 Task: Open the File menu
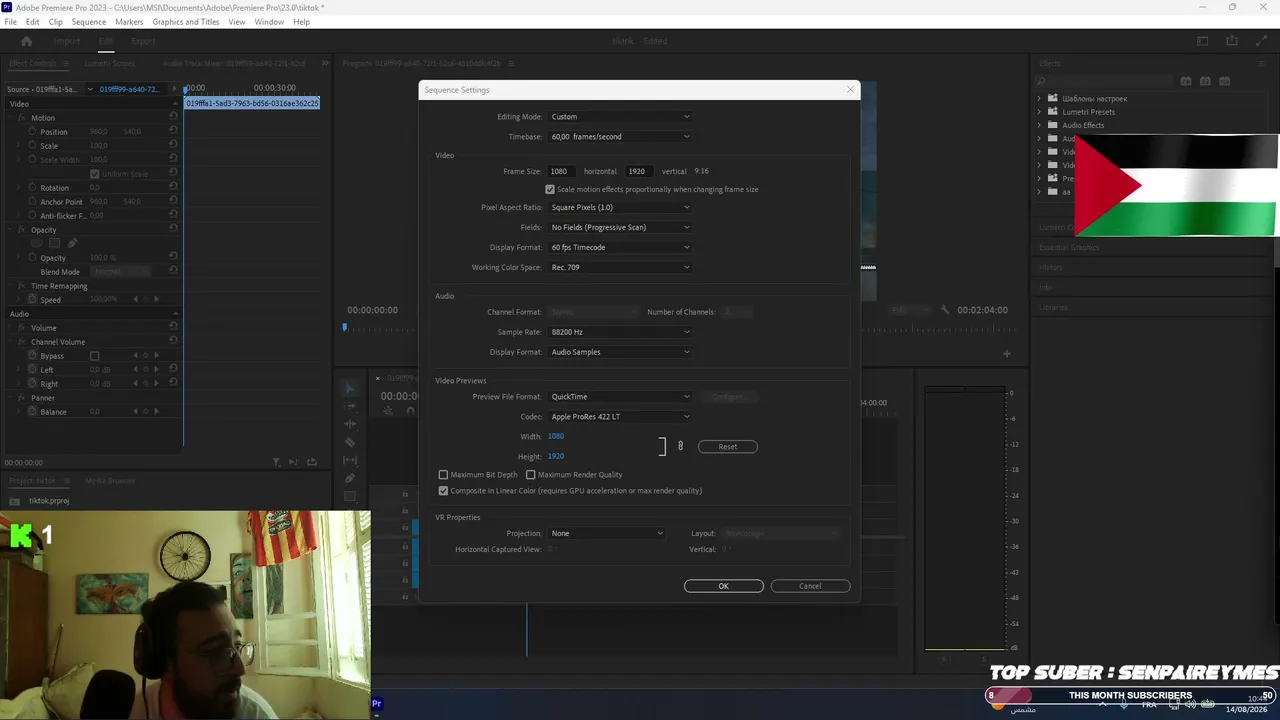10,22
